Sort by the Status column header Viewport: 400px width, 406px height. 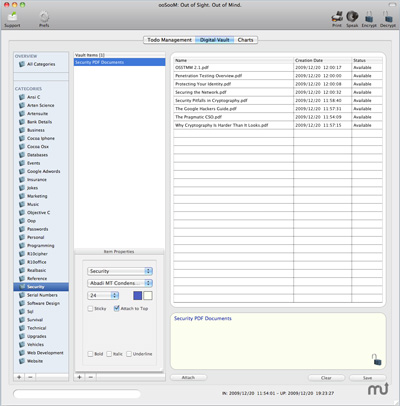click(367, 60)
